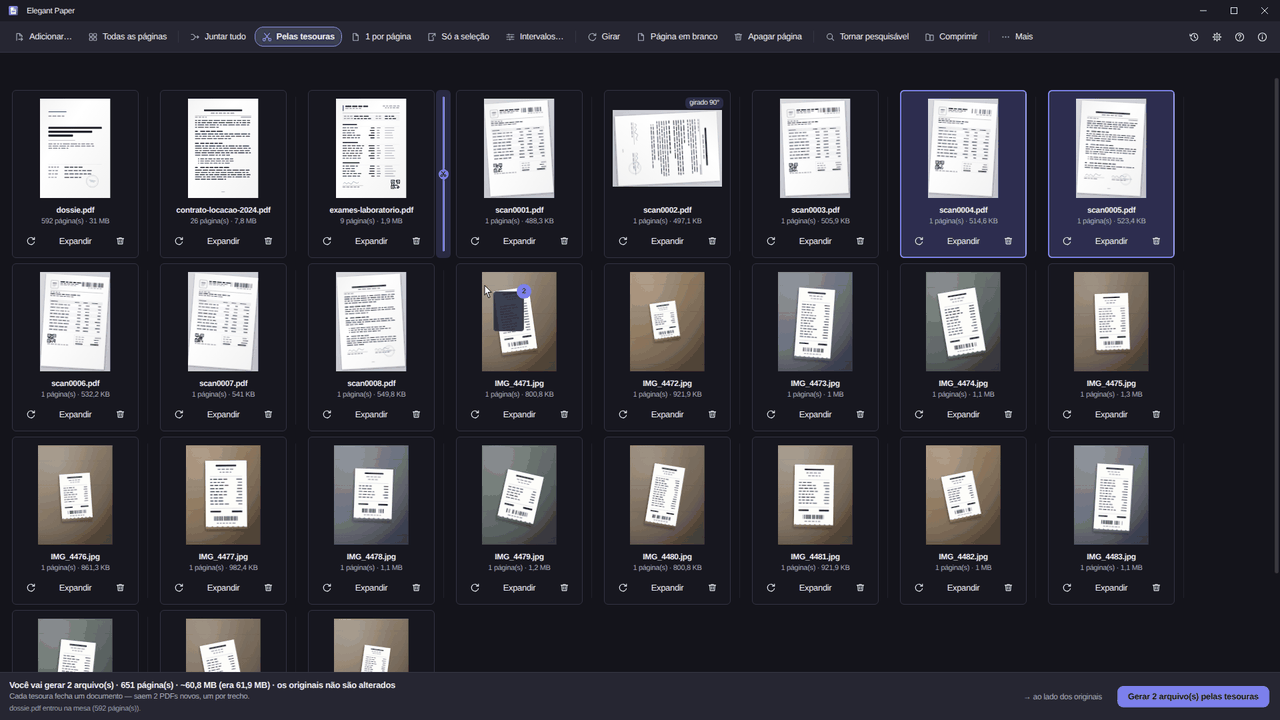This screenshot has width=1280, height=720.
Task: Choose 1 por página mode
Action: coord(381,37)
